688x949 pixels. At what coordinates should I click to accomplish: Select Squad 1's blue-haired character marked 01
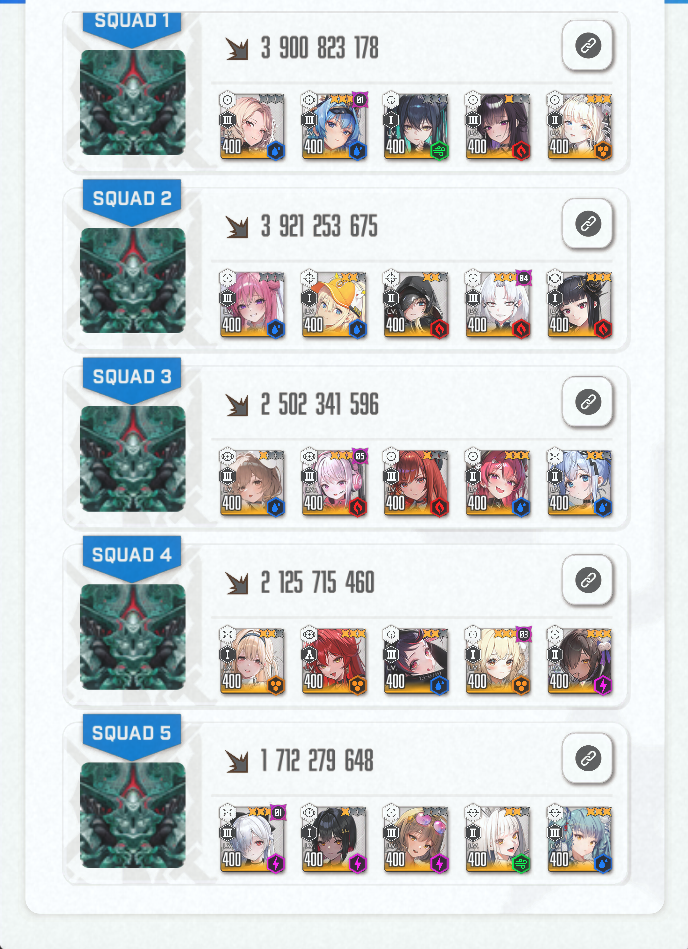(x=335, y=126)
